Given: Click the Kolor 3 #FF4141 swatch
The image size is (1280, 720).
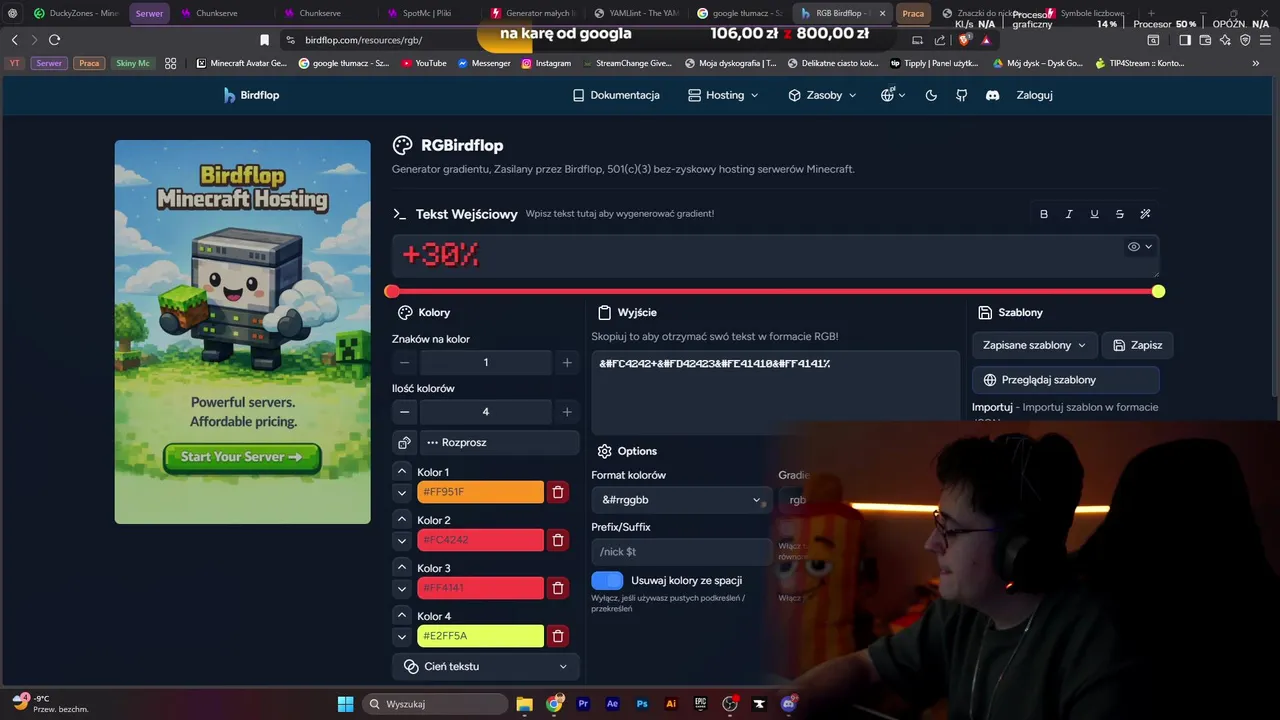Looking at the screenshot, I should 480,588.
